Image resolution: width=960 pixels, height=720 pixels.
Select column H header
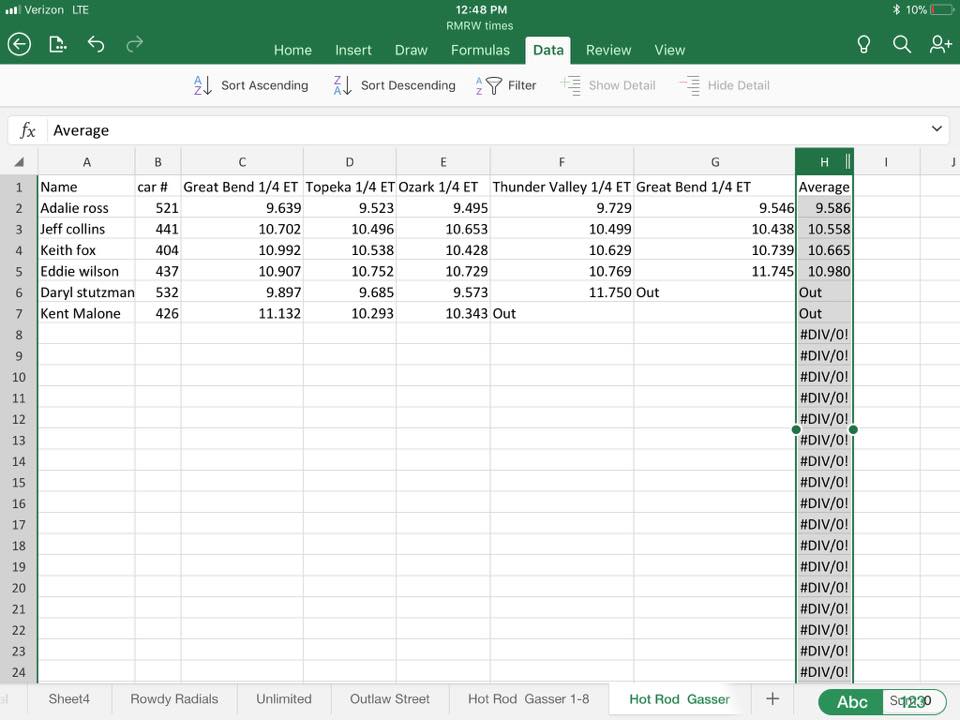[x=823, y=162]
